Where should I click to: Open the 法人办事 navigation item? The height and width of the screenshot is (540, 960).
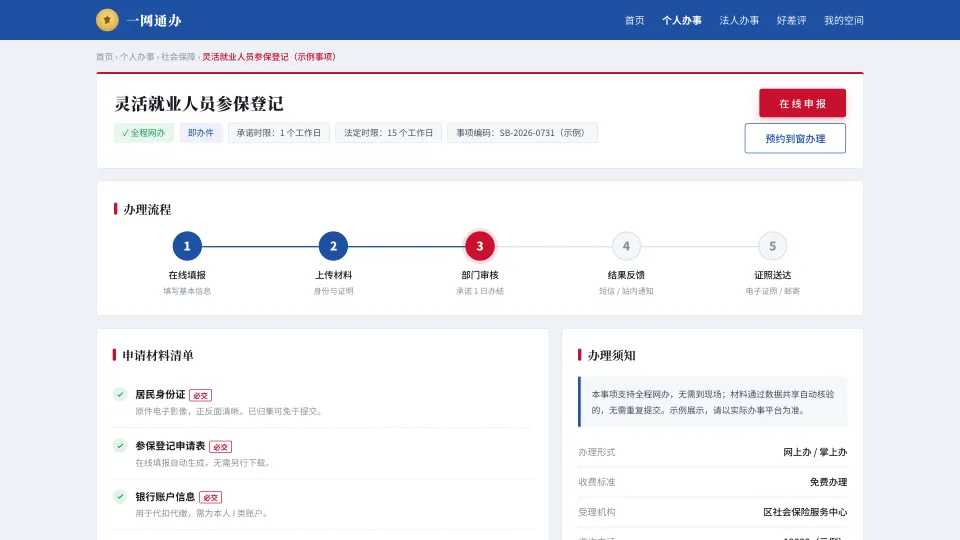pyautogui.click(x=739, y=20)
